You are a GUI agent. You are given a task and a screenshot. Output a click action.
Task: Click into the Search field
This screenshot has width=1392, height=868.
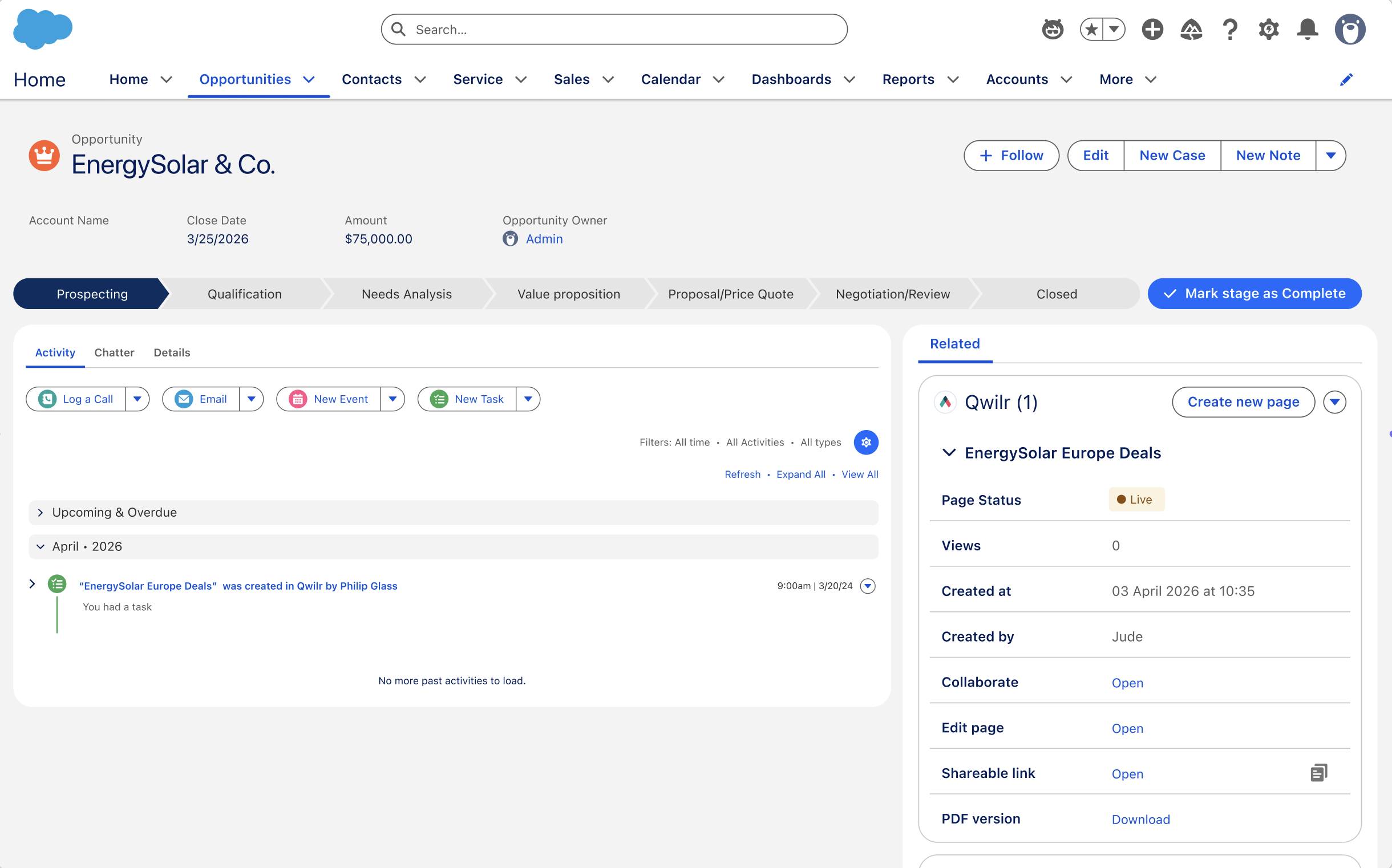(614, 29)
